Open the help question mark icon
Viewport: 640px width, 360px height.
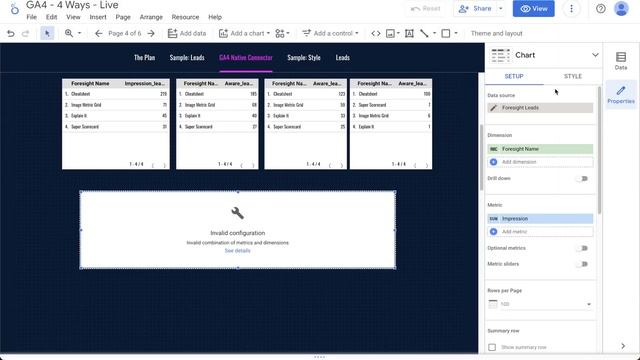pyautogui.click(x=600, y=9)
